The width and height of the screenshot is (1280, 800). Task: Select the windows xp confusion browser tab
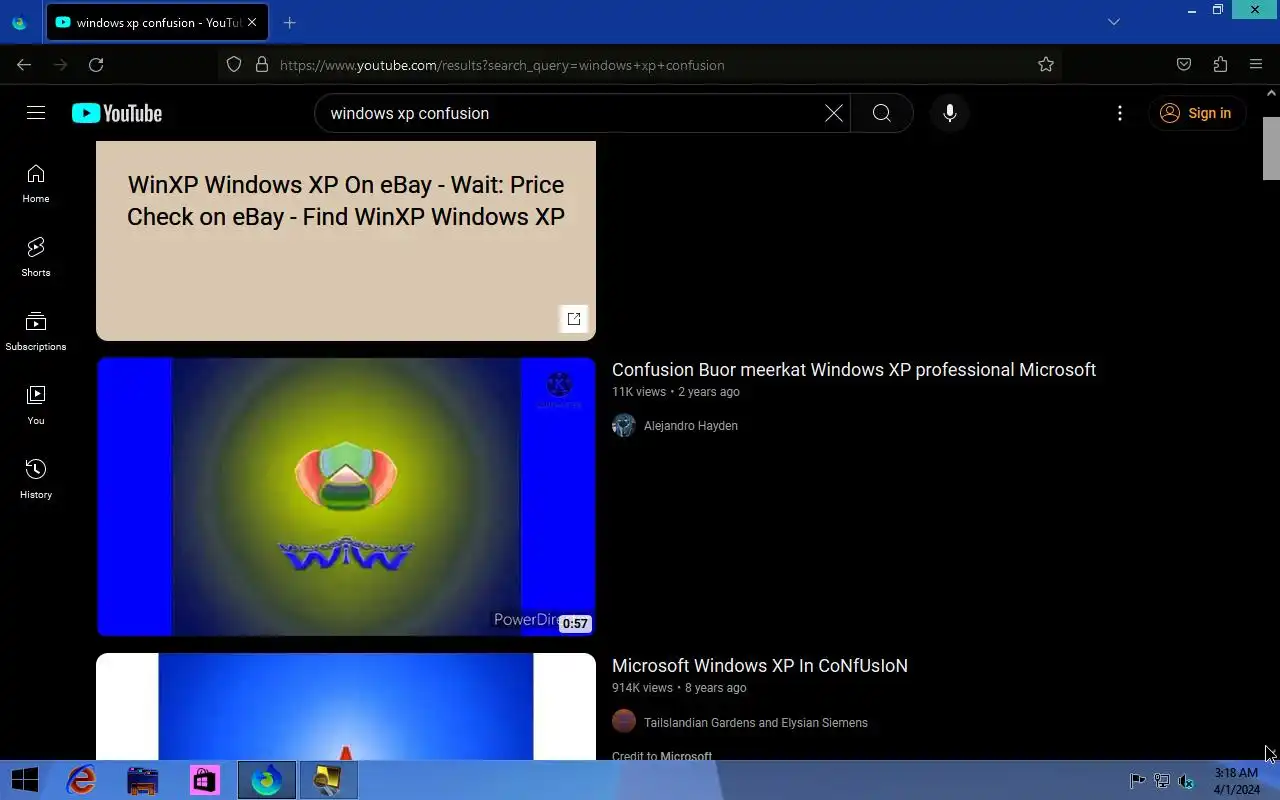tap(157, 22)
